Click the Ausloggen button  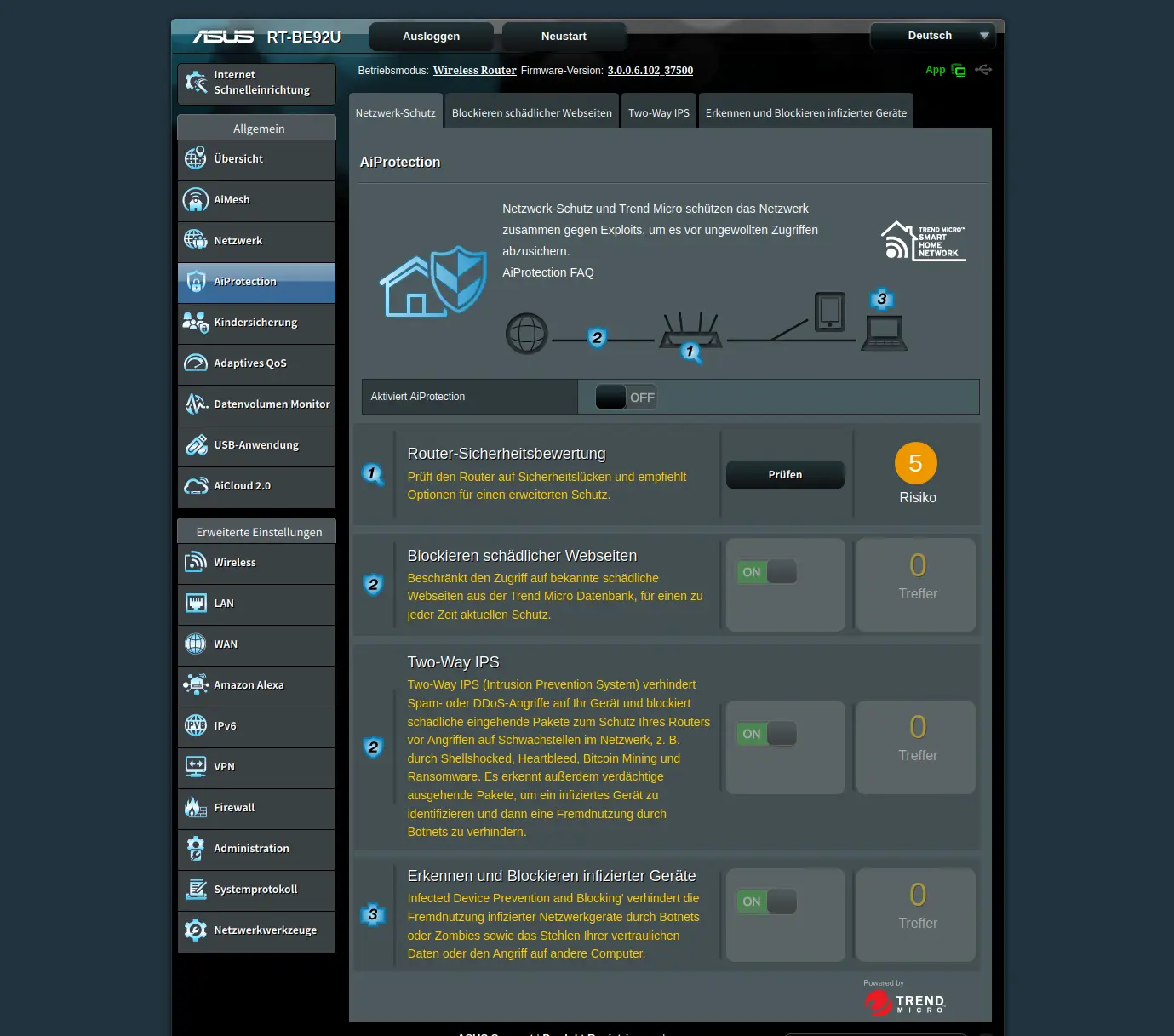pyautogui.click(x=431, y=37)
